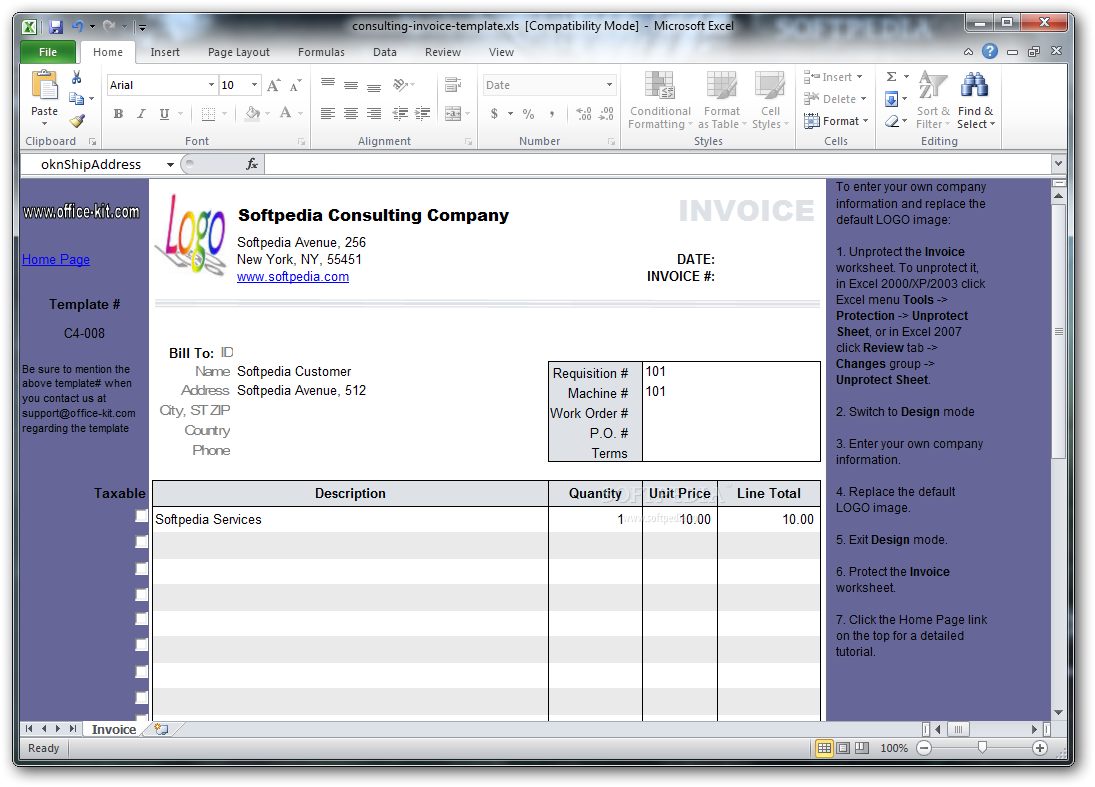Center text horizontally

pyautogui.click(x=351, y=114)
